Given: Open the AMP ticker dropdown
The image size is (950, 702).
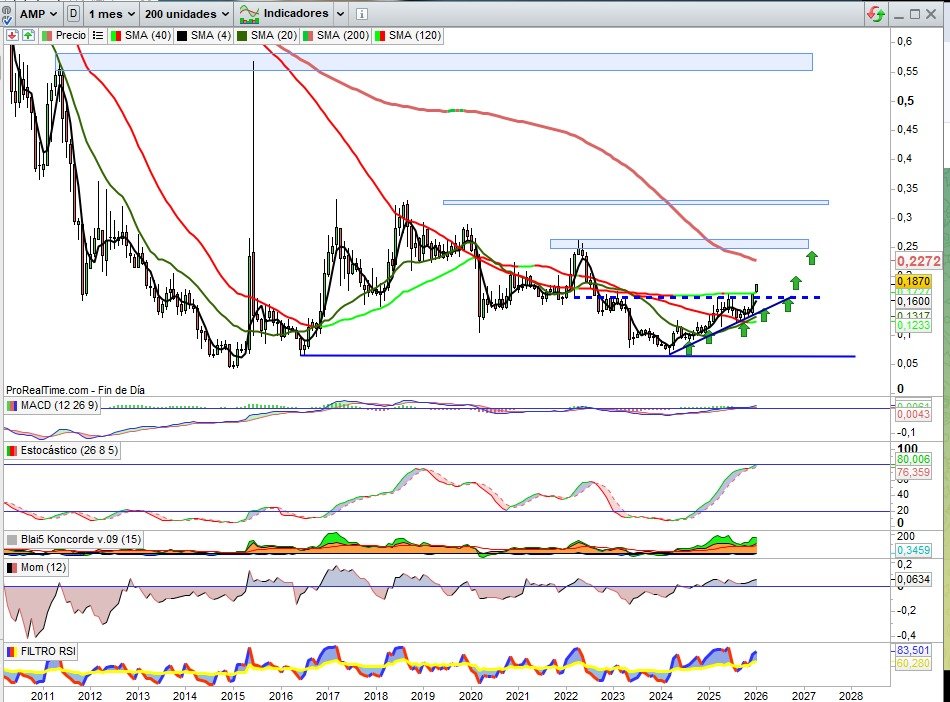Looking at the screenshot, I should [x=39, y=13].
